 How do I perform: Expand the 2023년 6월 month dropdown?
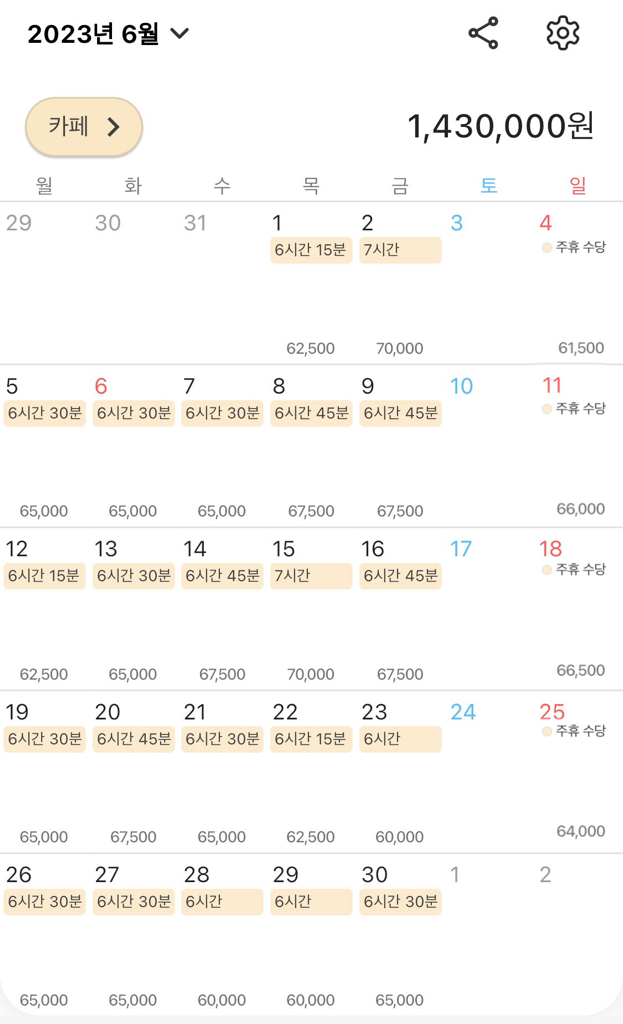tap(108, 34)
